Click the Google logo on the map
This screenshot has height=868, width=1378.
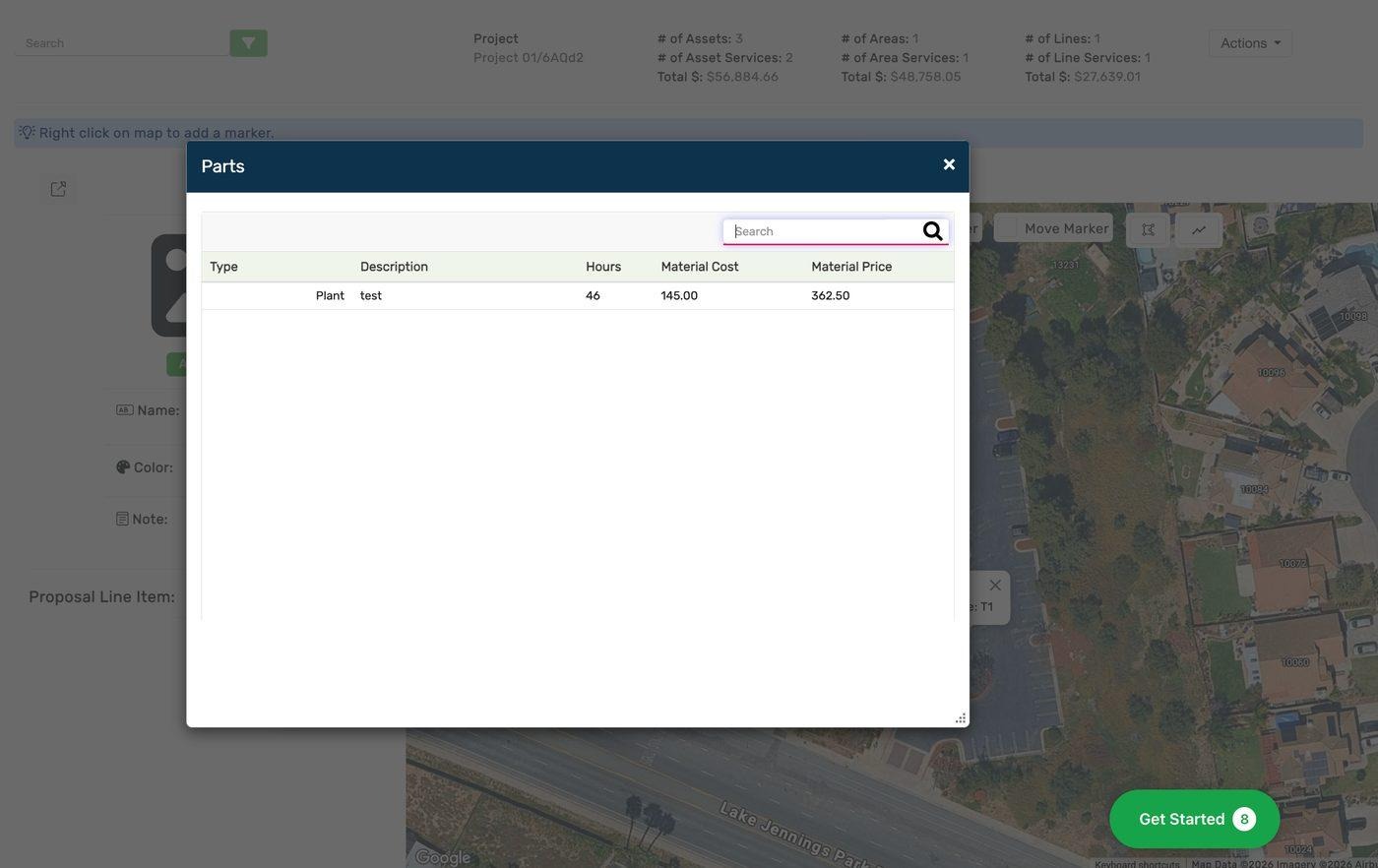pyautogui.click(x=443, y=857)
